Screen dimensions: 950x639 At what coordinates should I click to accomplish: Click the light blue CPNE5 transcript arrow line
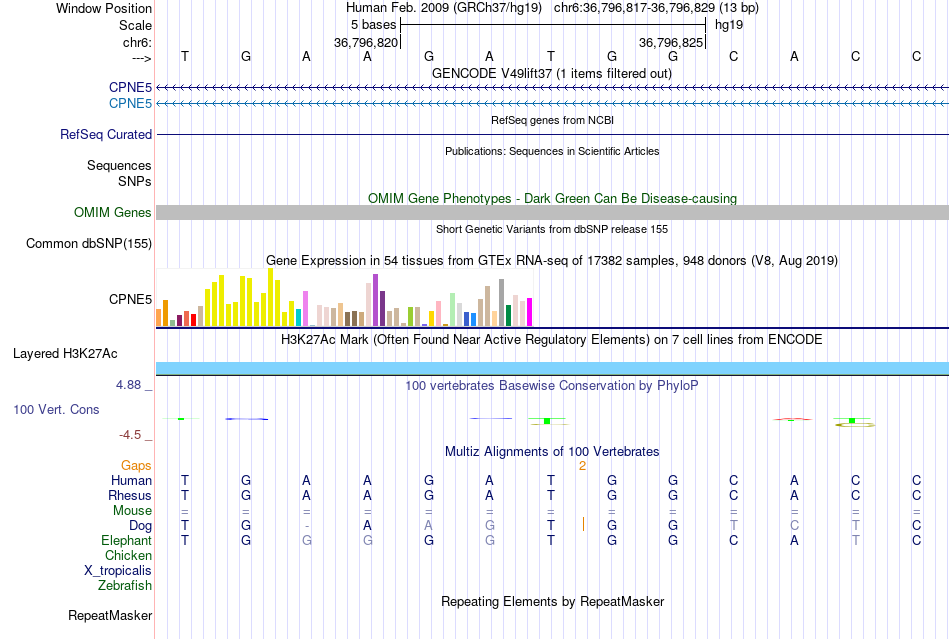point(552,104)
